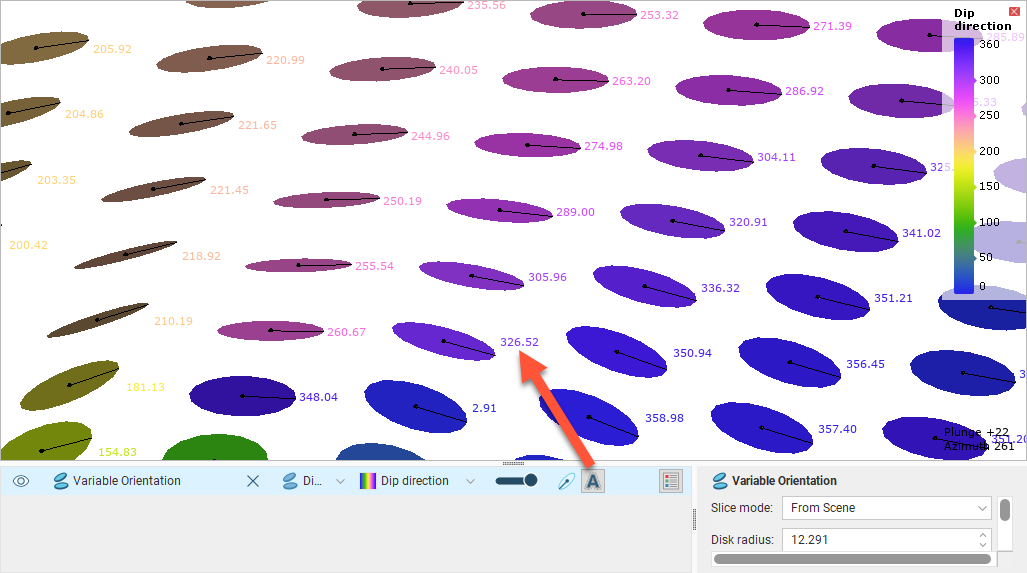
Task: Select the disk labelled 350.94
Action: pos(616,352)
